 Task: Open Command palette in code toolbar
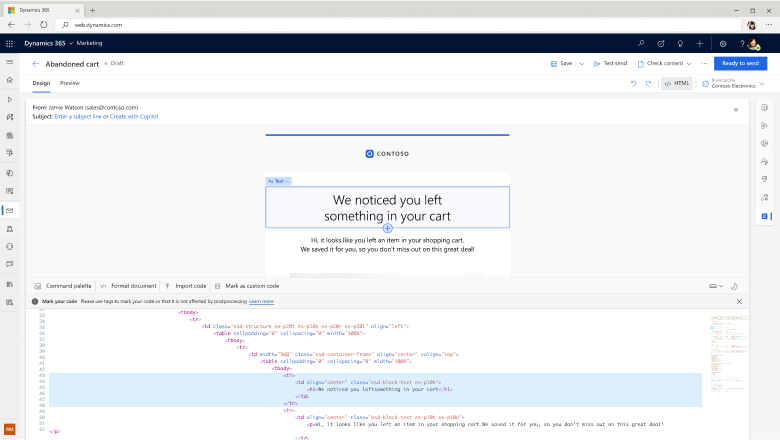coord(63,286)
